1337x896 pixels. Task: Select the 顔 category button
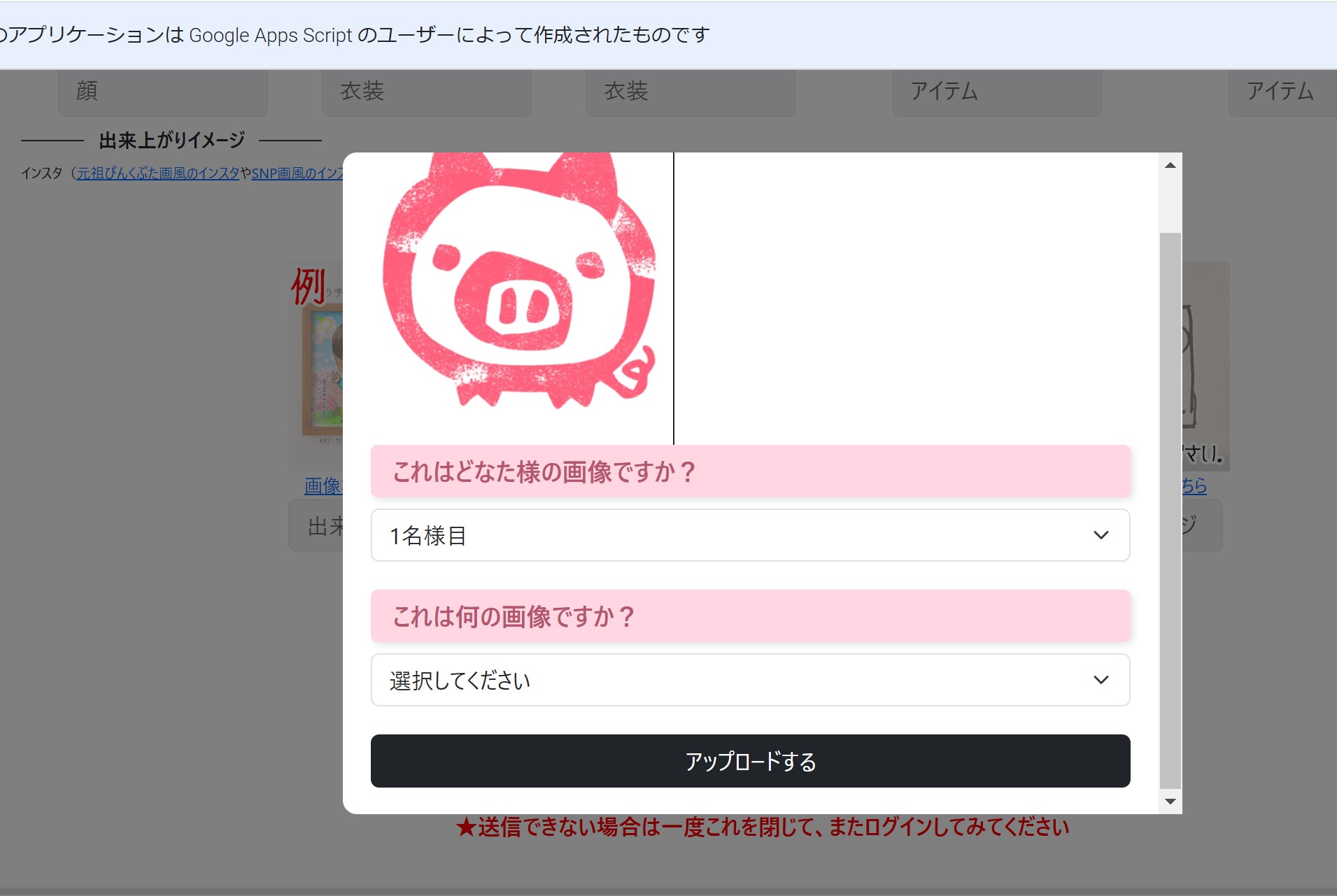(x=162, y=92)
